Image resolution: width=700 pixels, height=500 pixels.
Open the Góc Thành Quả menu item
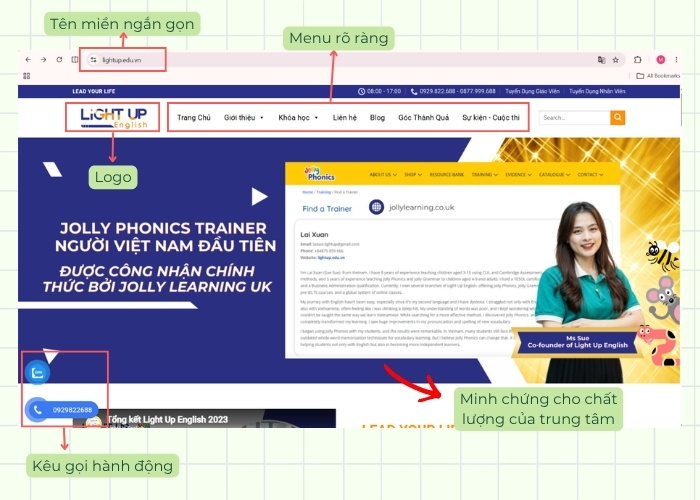[x=424, y=117]
